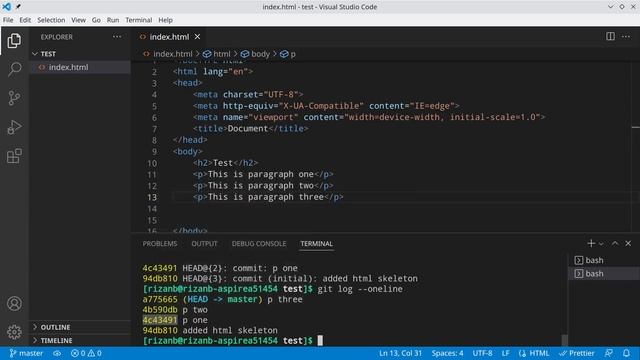Open the Help menu

[165, 20]
